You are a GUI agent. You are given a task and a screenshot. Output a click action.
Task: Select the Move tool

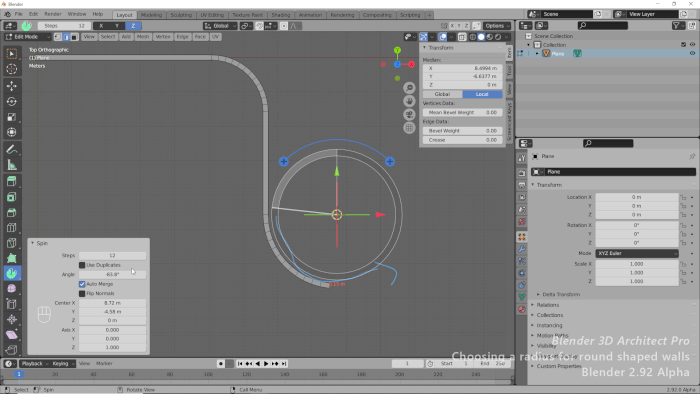(12, 86)
